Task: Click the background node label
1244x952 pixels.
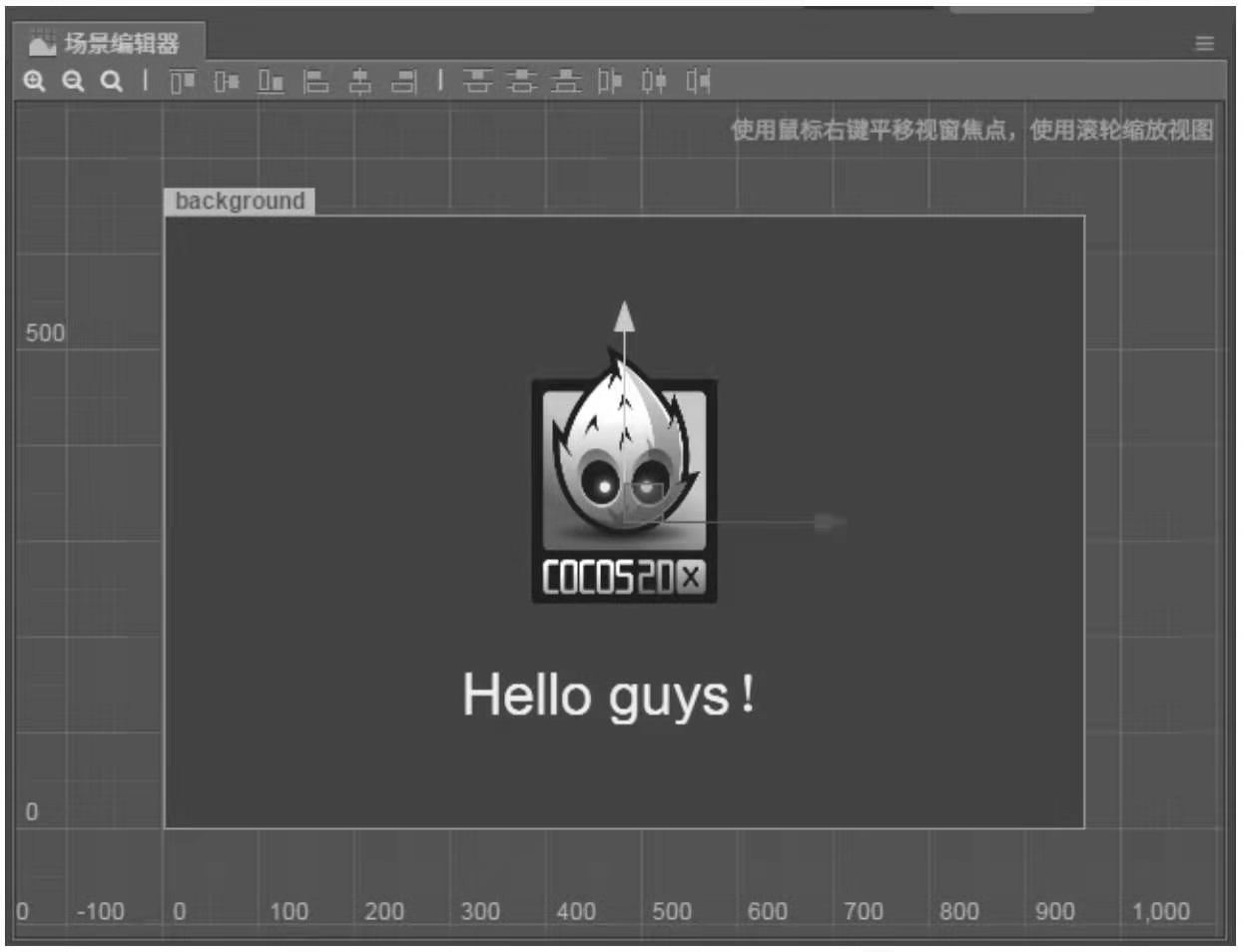Action: click(240, 201)
